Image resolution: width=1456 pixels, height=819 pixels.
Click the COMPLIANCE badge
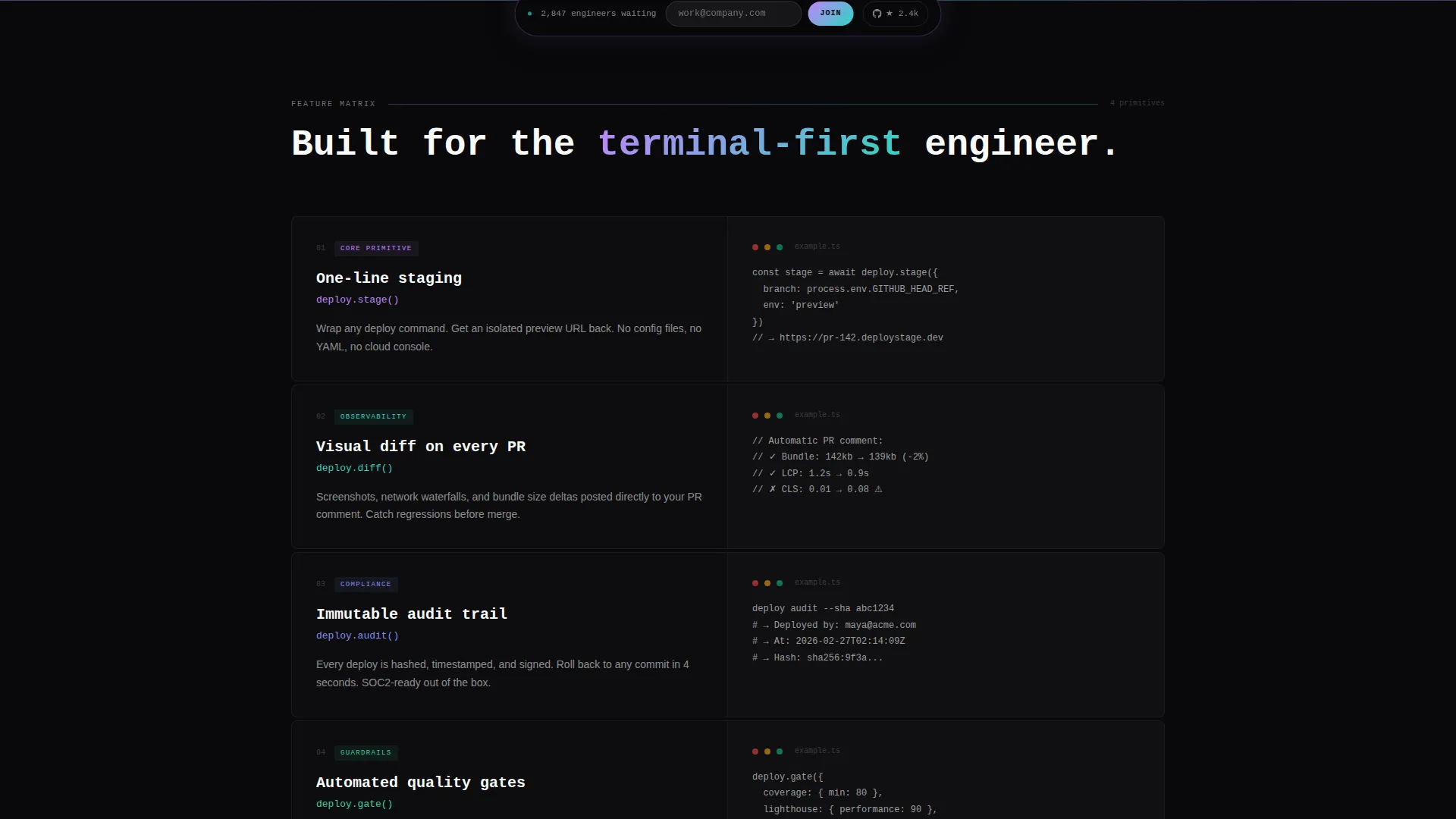pos(366,584)
